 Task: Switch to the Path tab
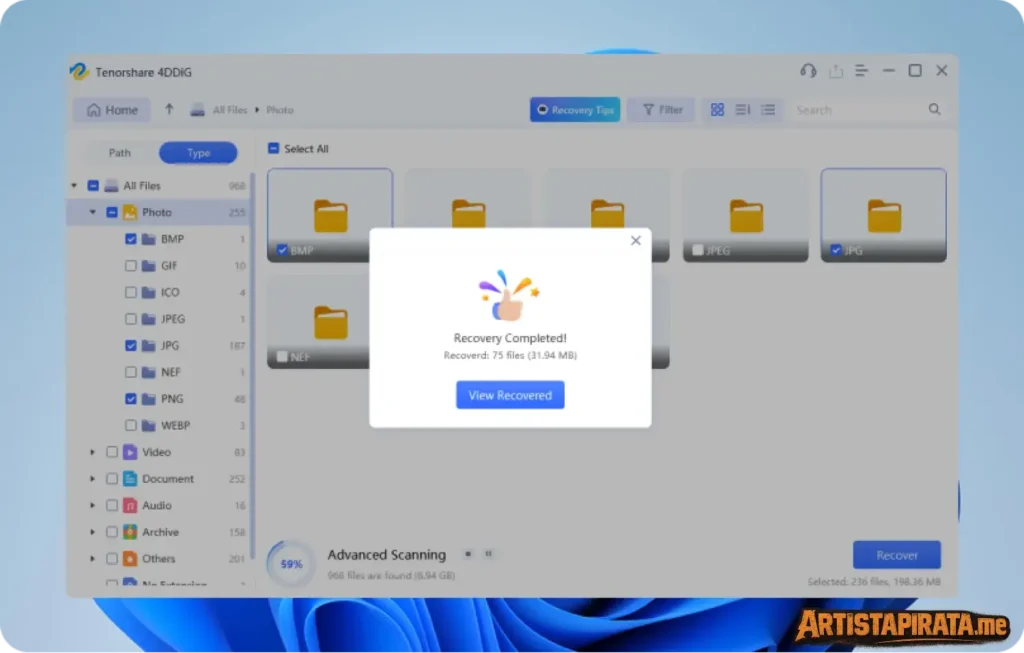120,153
